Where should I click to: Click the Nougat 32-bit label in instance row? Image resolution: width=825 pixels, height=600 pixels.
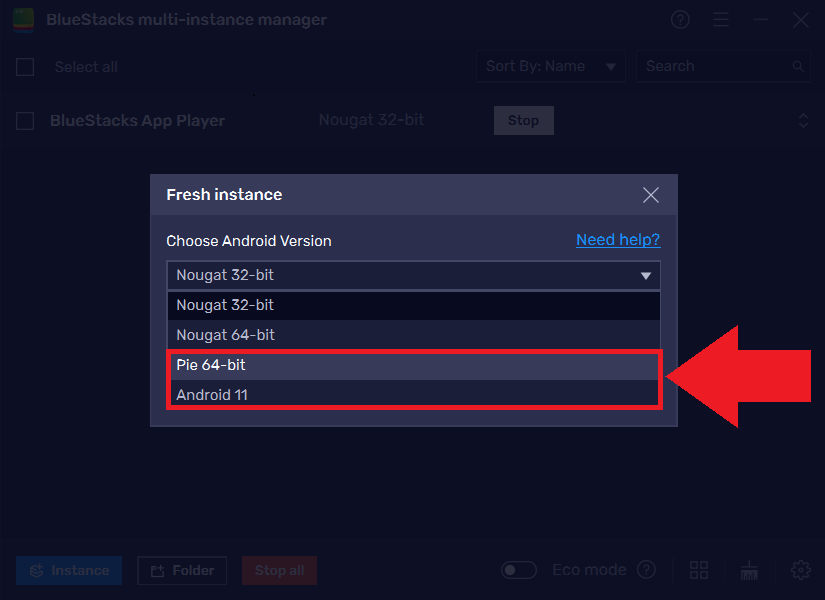click(x=371, y=120)
